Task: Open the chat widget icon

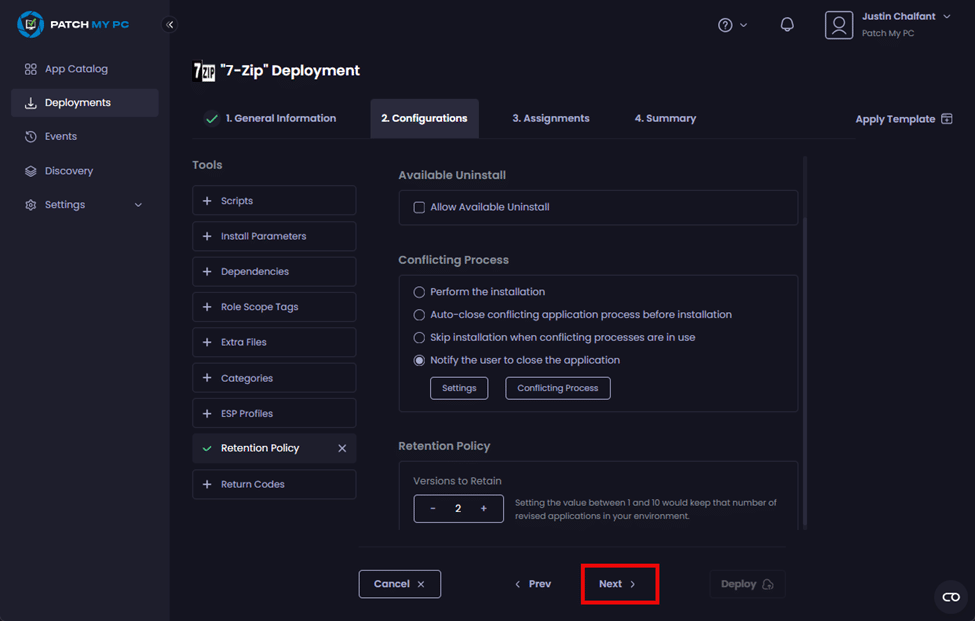Action: (950, 597)
